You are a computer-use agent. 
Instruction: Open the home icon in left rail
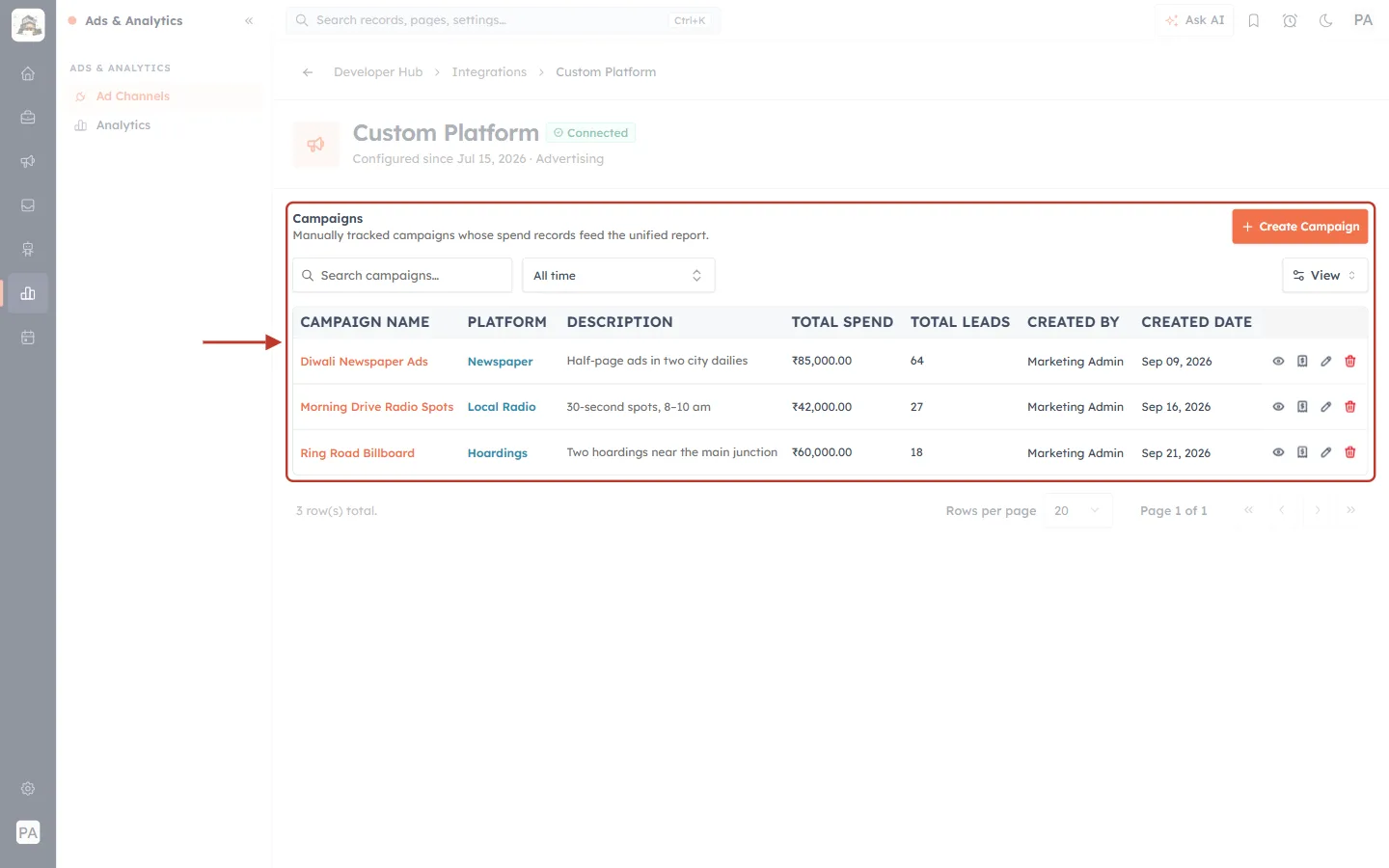(x=28, y=73)
